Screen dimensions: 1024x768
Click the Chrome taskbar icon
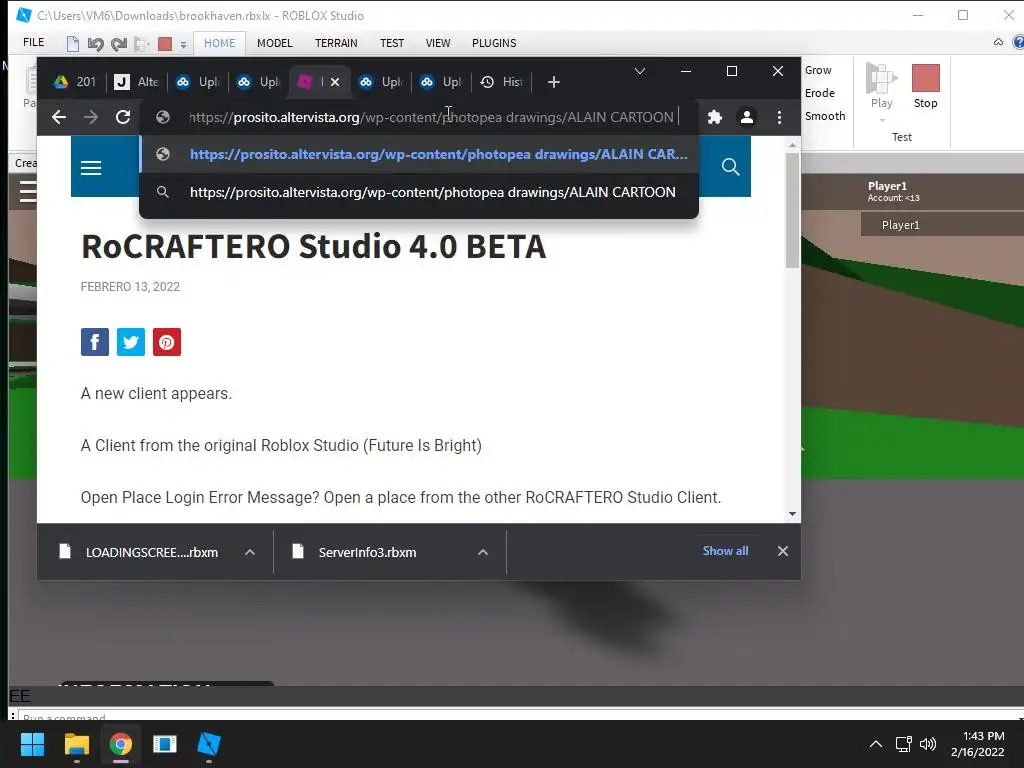click(x=121, y=744)
